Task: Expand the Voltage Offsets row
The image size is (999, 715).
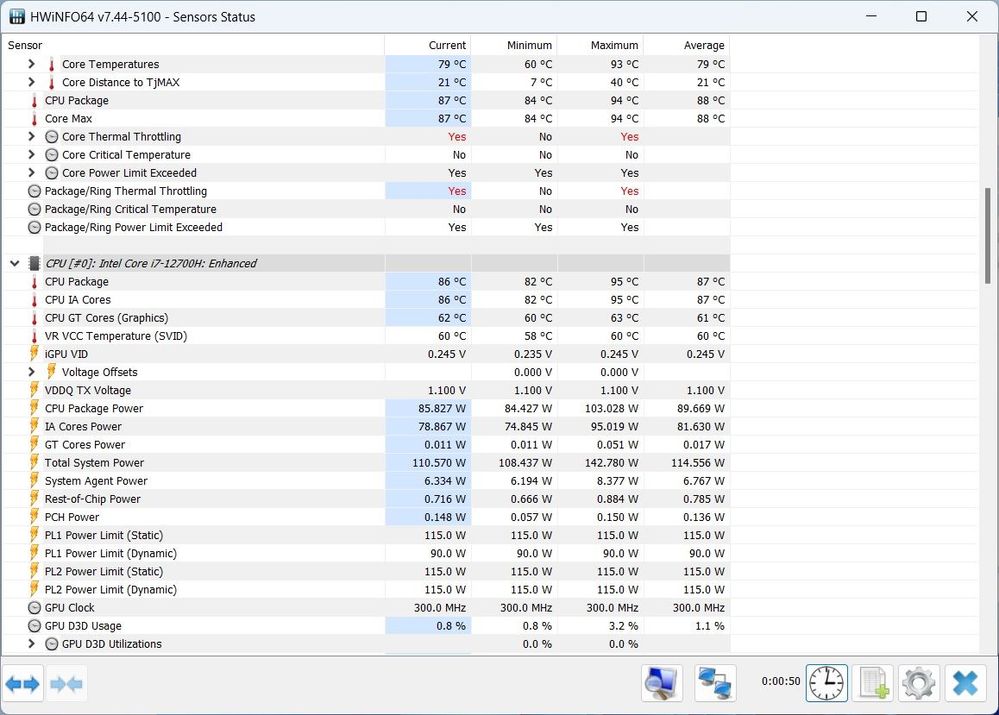Action: (32, 372)
